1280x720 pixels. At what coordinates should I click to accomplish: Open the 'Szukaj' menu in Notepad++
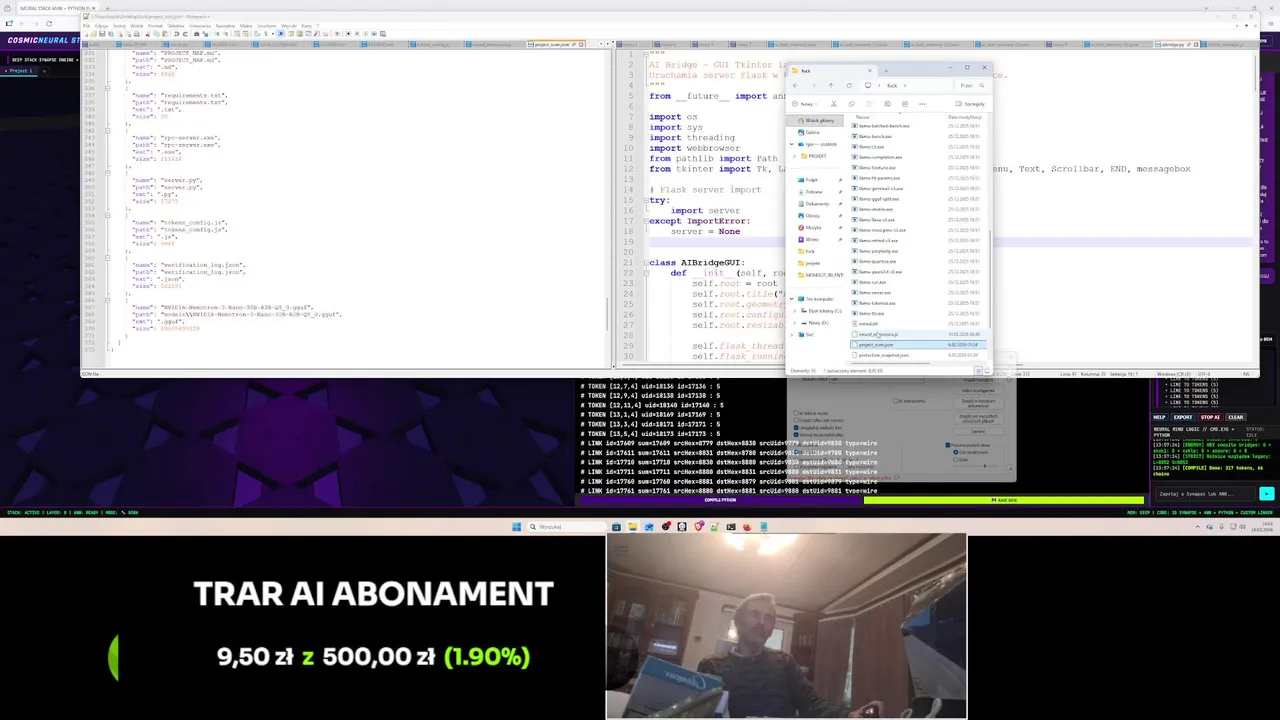[x=119, y=25]
